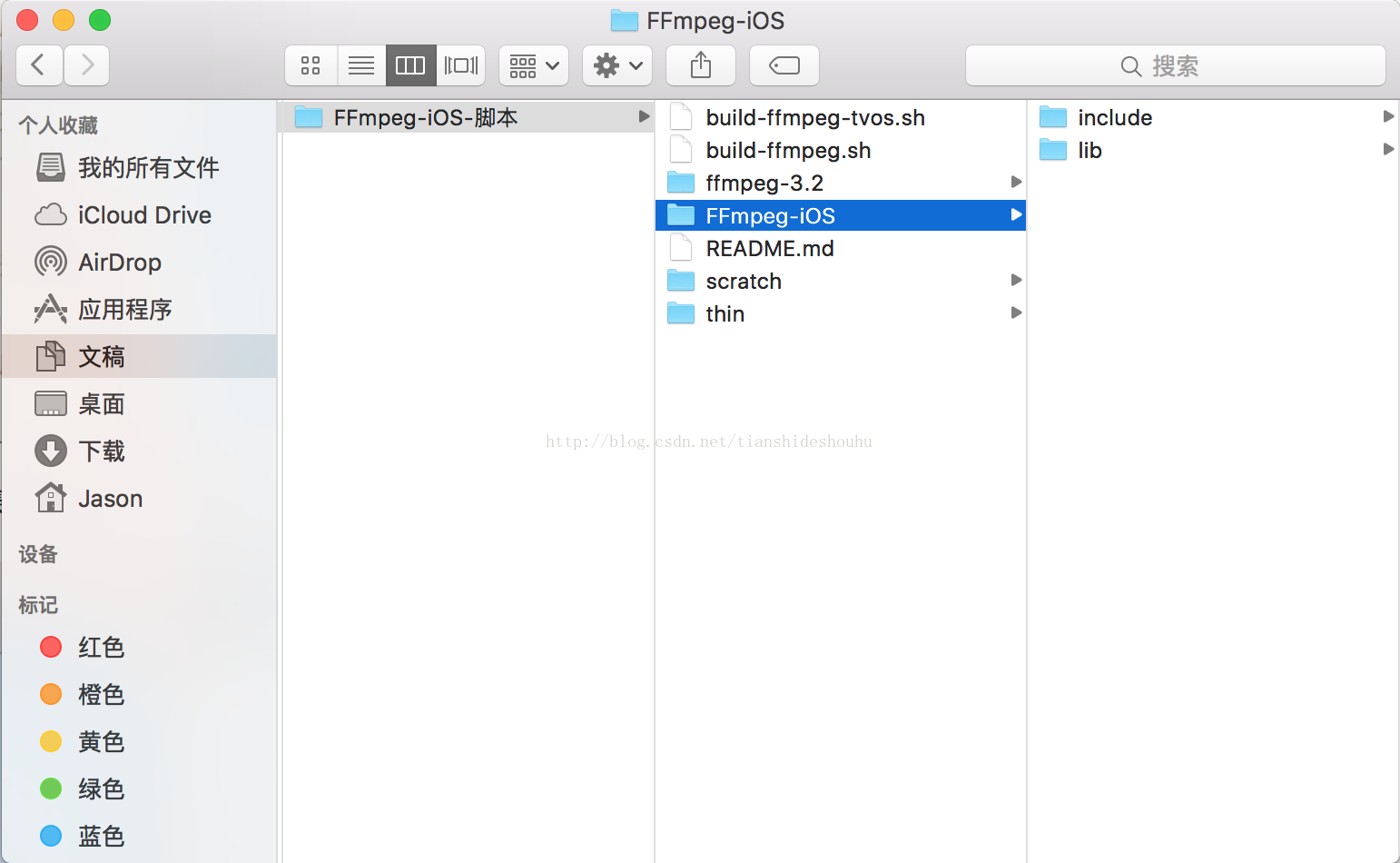Viewport: 1400px width, 863px height.
Task: Click the 应用程序 applications icon
Action: (51, 309)
